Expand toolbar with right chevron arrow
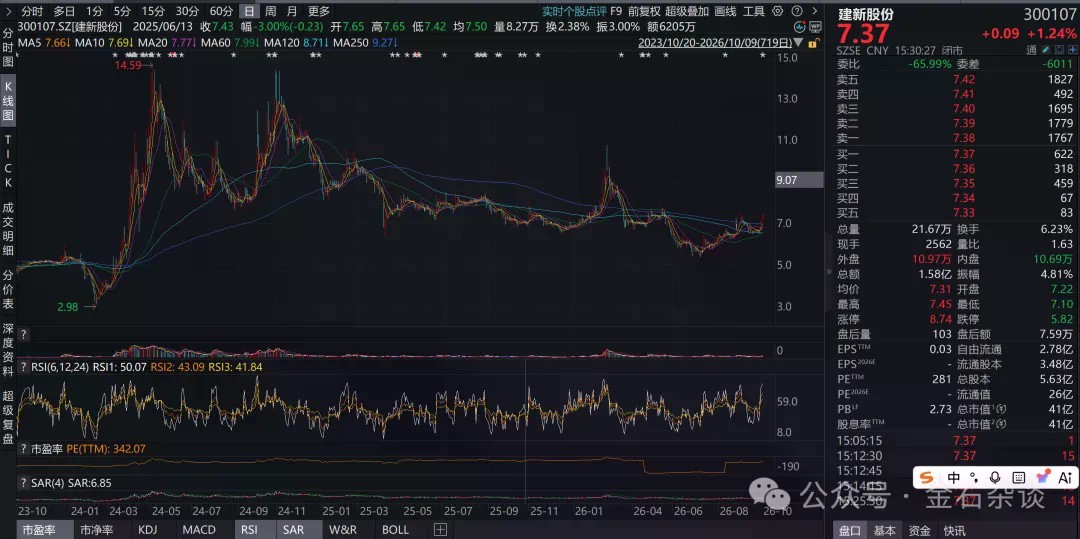This screenshot has width=1080, height=539. (x=815, y=11)
